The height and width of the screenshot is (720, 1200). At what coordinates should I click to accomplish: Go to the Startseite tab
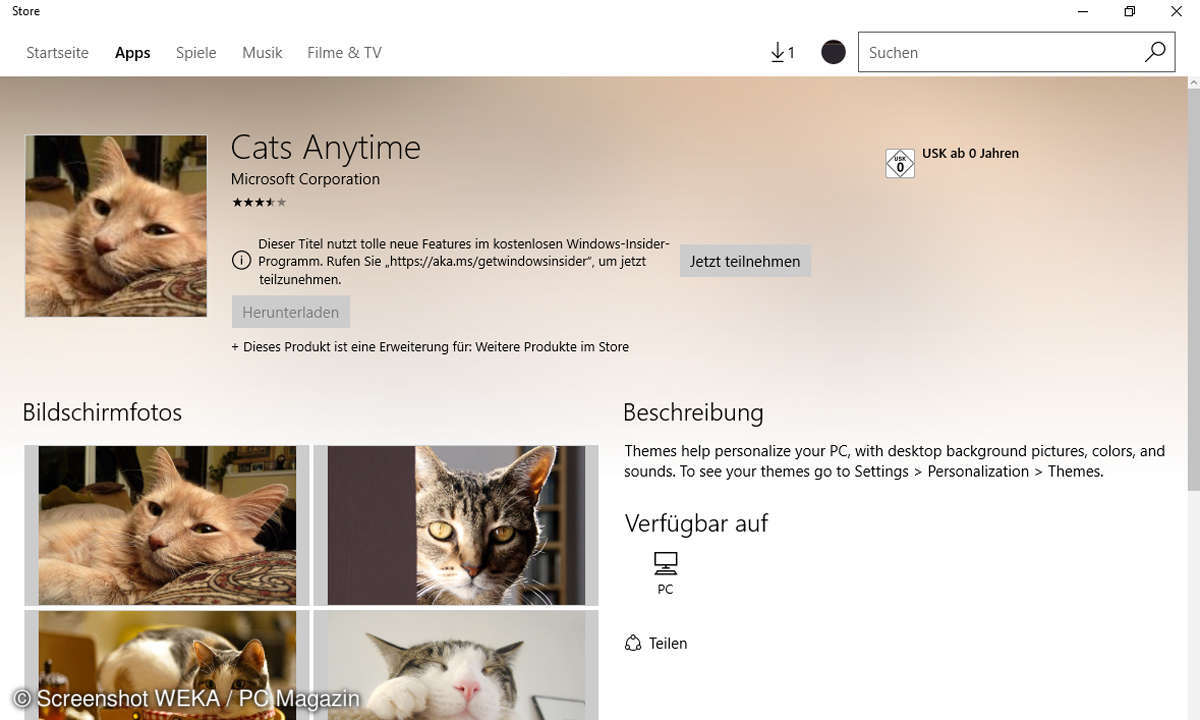pyautogui.click(x=57, y=53)
